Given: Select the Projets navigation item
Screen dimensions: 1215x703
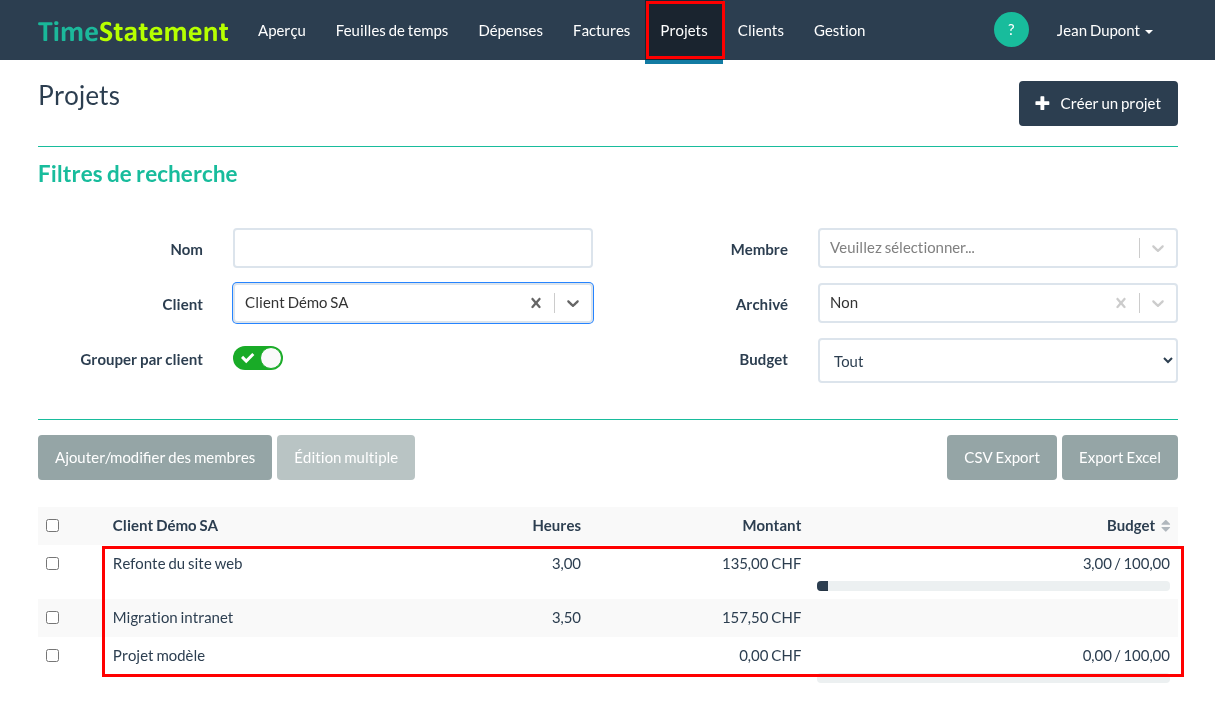Looking at the screenshot, I should [684, 30].
